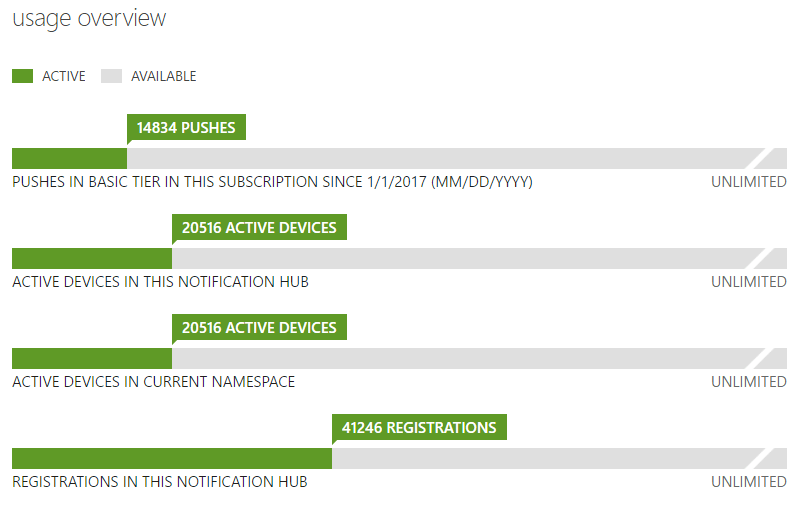Click ACTIVE DEVICES IN CURRENT NAMESPACE text
The height and width of the screenshot is (508, 806).
pos(154,382)
